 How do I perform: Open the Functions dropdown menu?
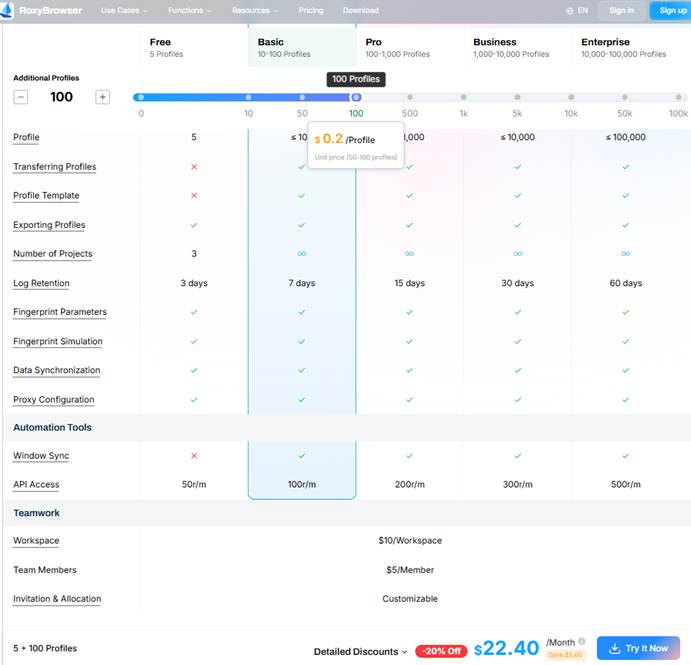[x=189, y=11]
